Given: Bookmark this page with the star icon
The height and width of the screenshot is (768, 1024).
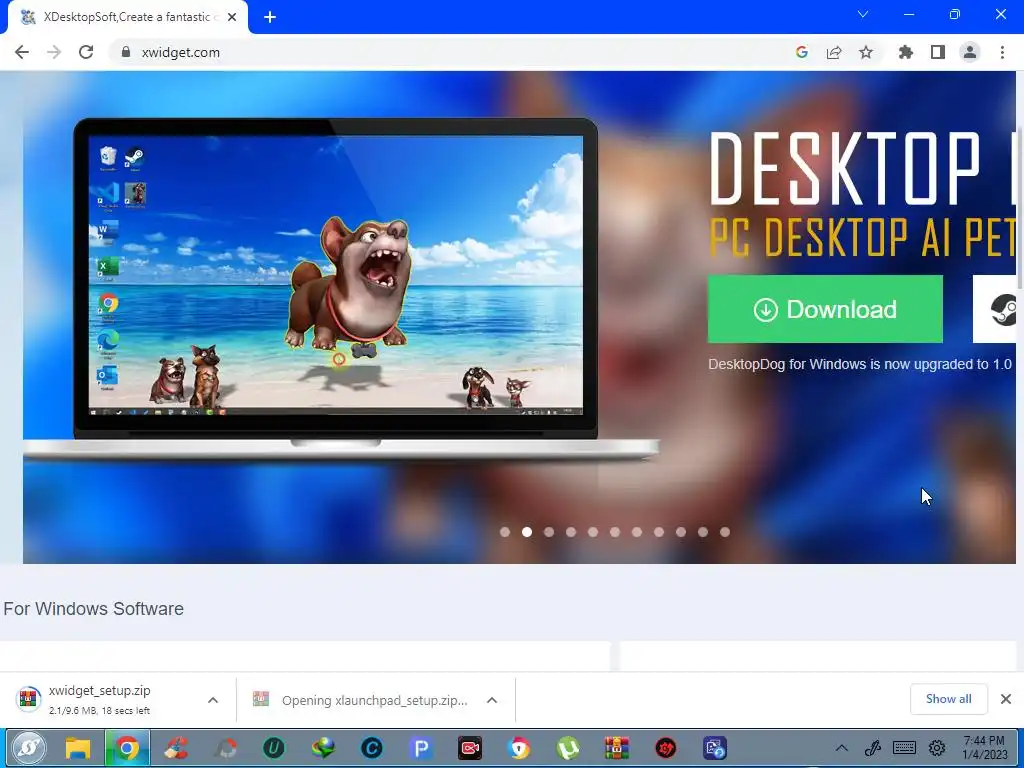Looking at the screenshot, I should coord(866,52).
